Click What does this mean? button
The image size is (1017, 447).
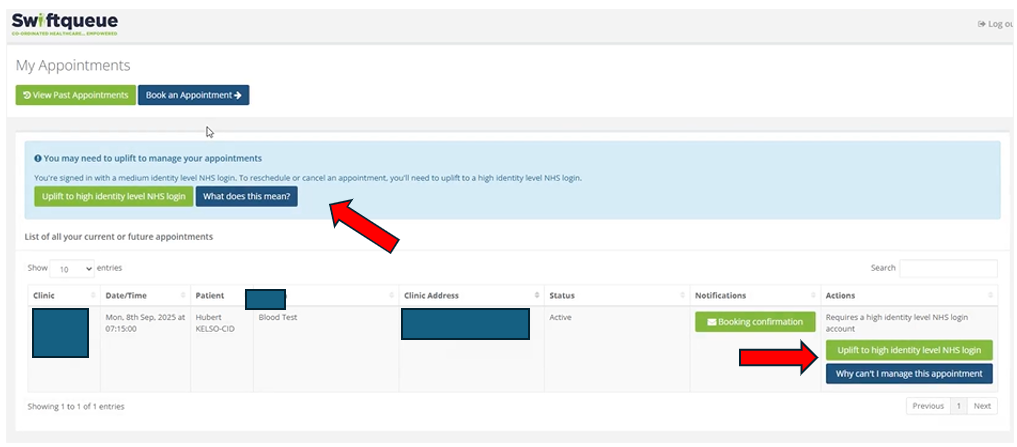(246, 196)
